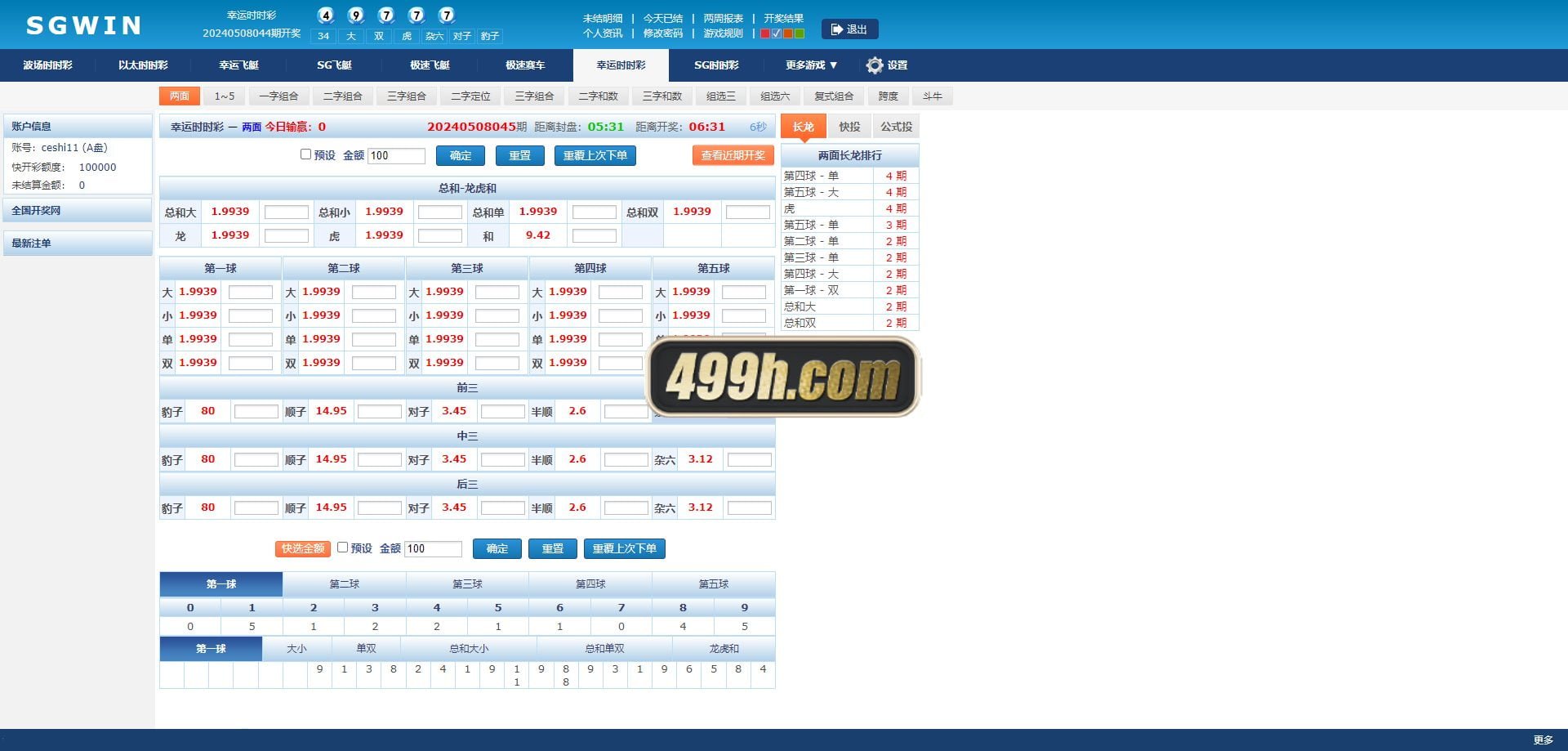The height and width of the screenshot is (751, 1568).
Task: Click the 退出 logout button
Action: coord(849,29)
